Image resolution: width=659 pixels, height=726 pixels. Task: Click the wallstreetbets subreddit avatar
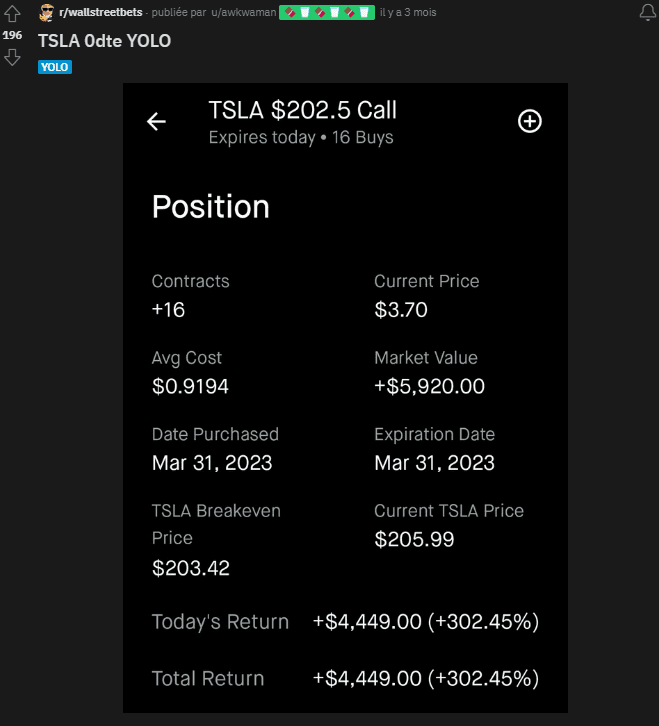46,13
